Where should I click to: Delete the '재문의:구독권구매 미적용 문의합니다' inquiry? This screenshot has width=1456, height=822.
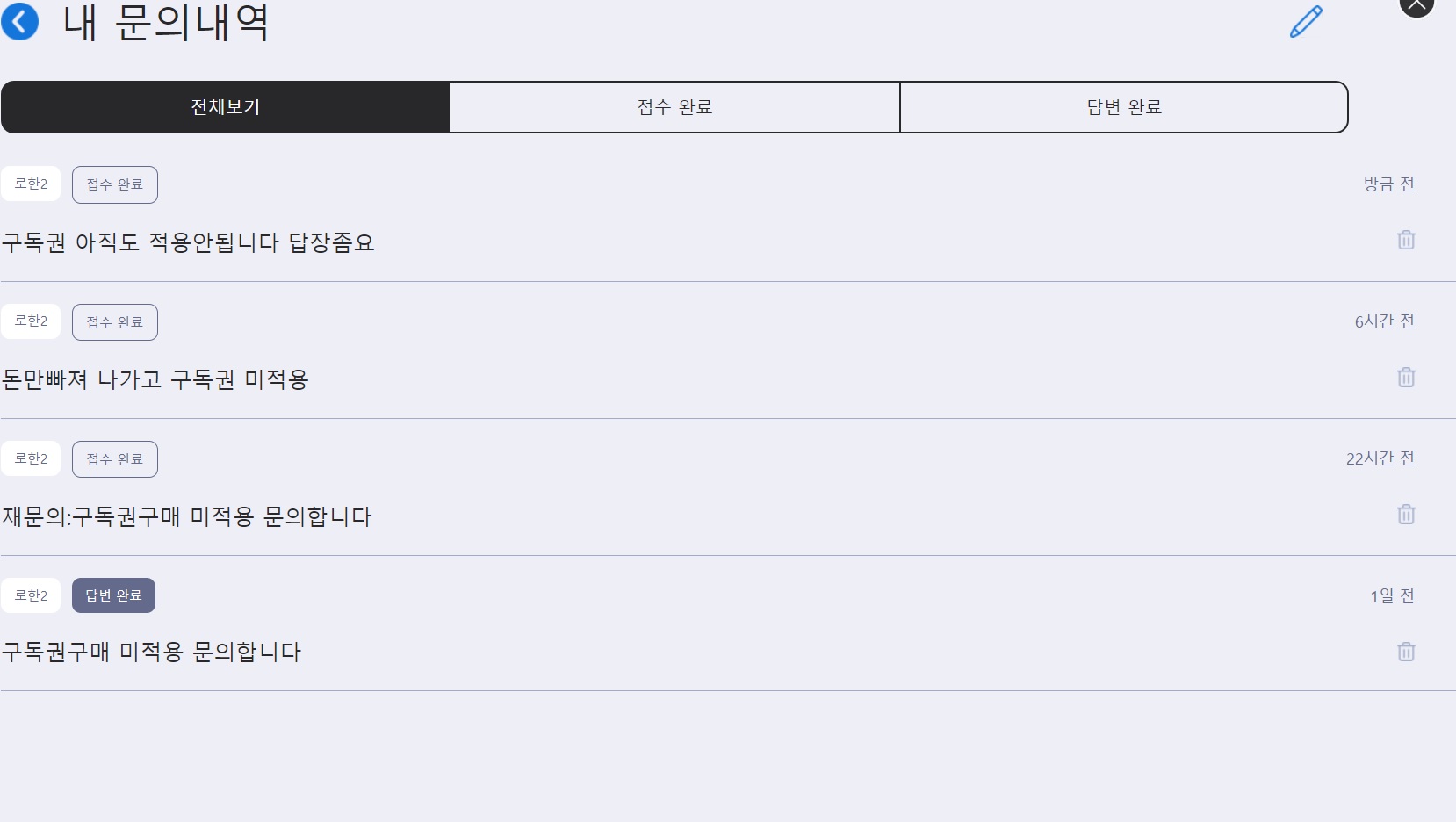(1406, 515)
